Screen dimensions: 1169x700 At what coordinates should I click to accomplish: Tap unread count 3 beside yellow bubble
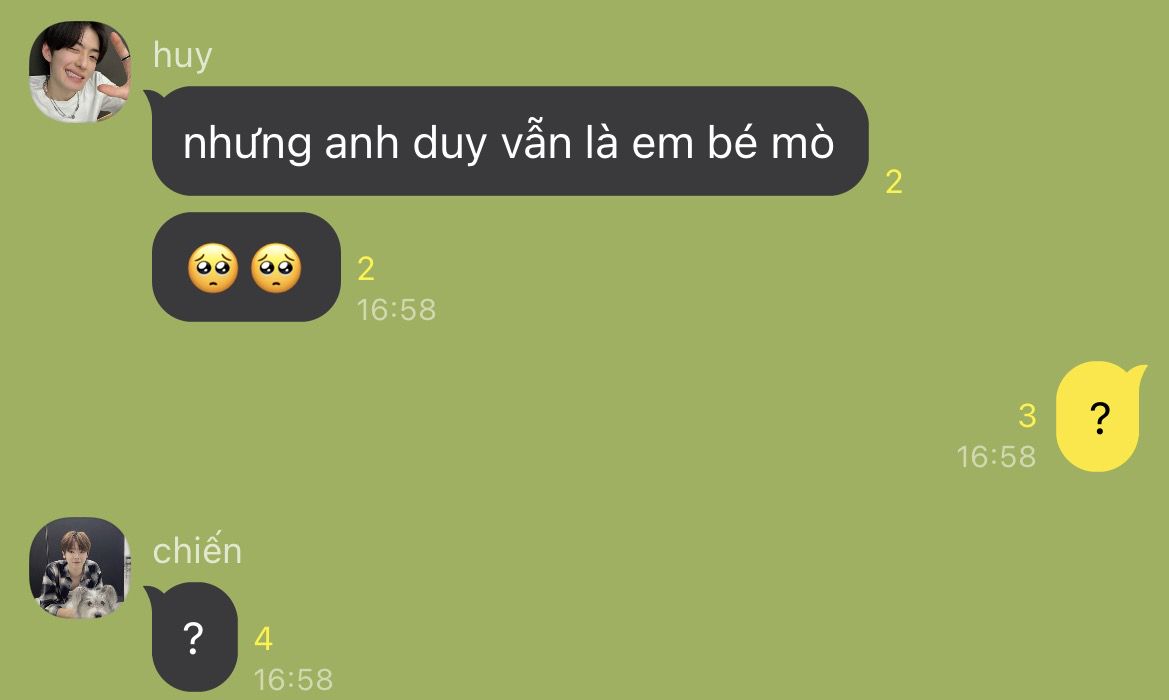[x=1027, y=416]
